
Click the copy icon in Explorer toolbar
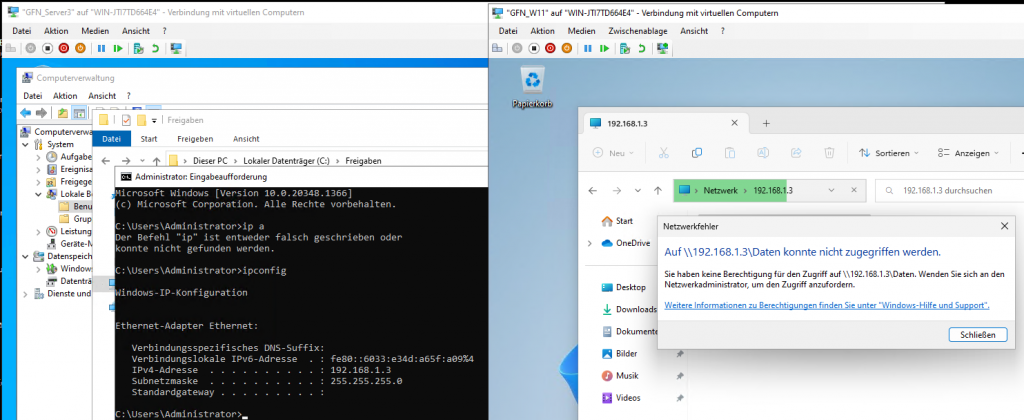pyautogui.click(x=695, y=153)
